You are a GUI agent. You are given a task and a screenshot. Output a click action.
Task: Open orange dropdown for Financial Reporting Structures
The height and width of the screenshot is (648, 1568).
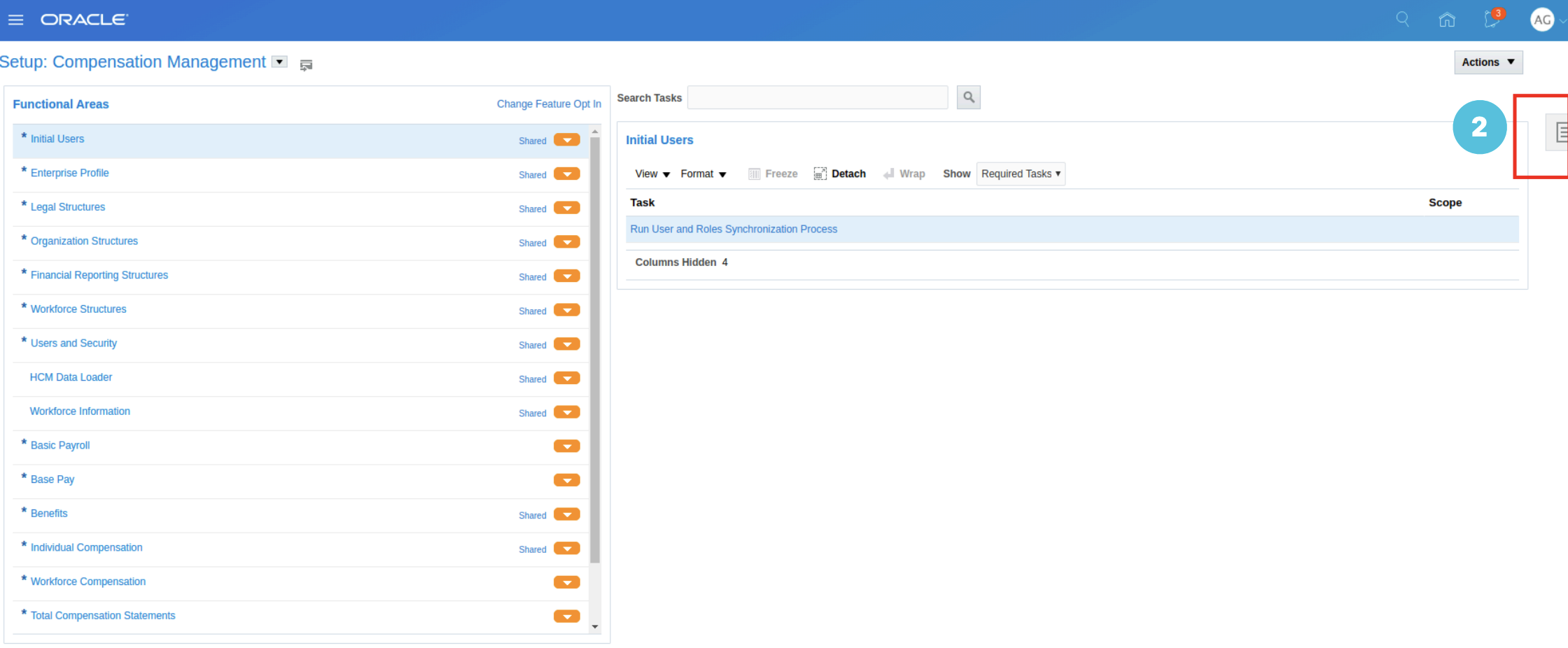(x=567, y=276)
